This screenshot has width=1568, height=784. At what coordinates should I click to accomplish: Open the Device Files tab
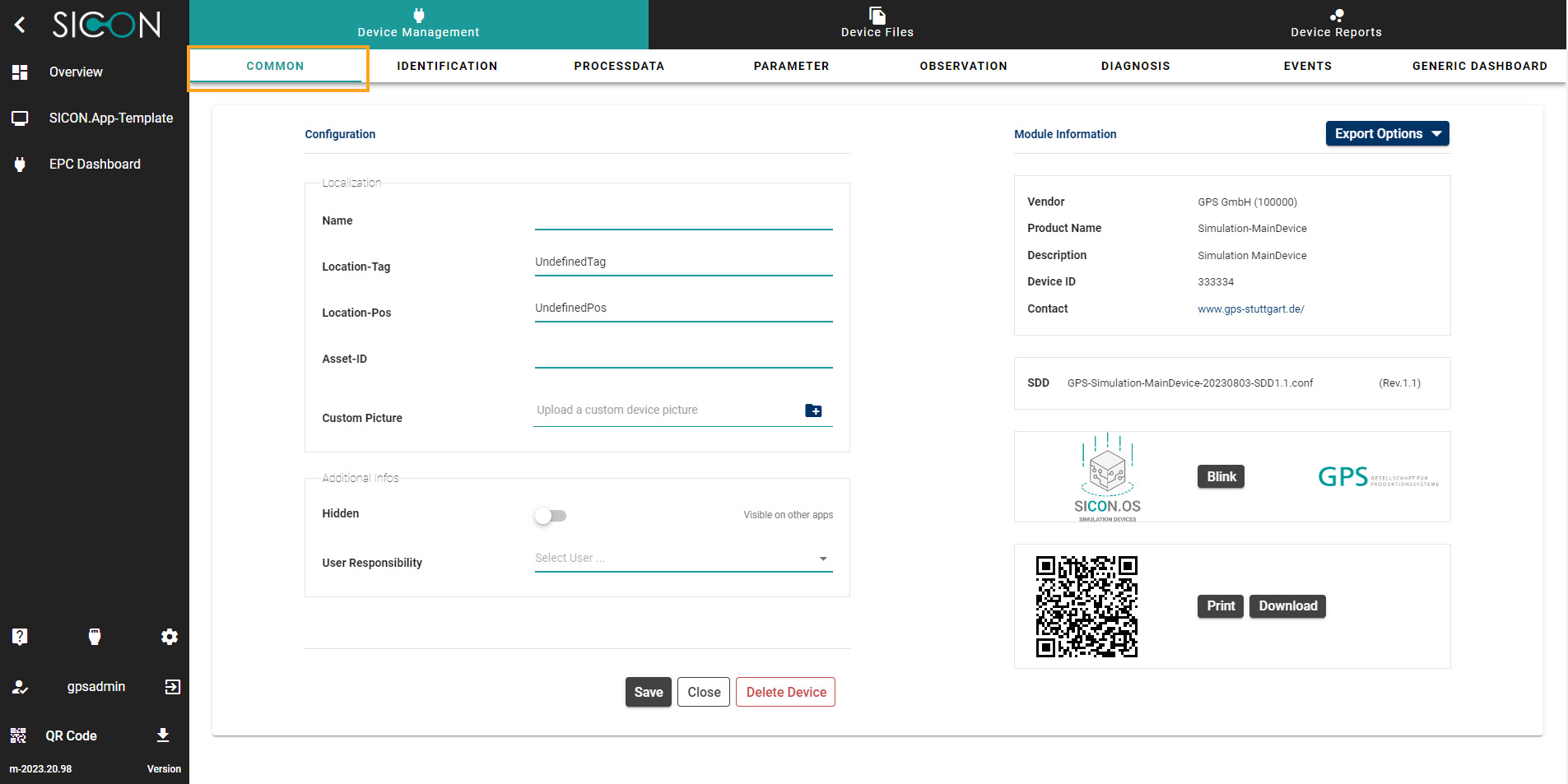pyautogui.click(x=877, y=25)
